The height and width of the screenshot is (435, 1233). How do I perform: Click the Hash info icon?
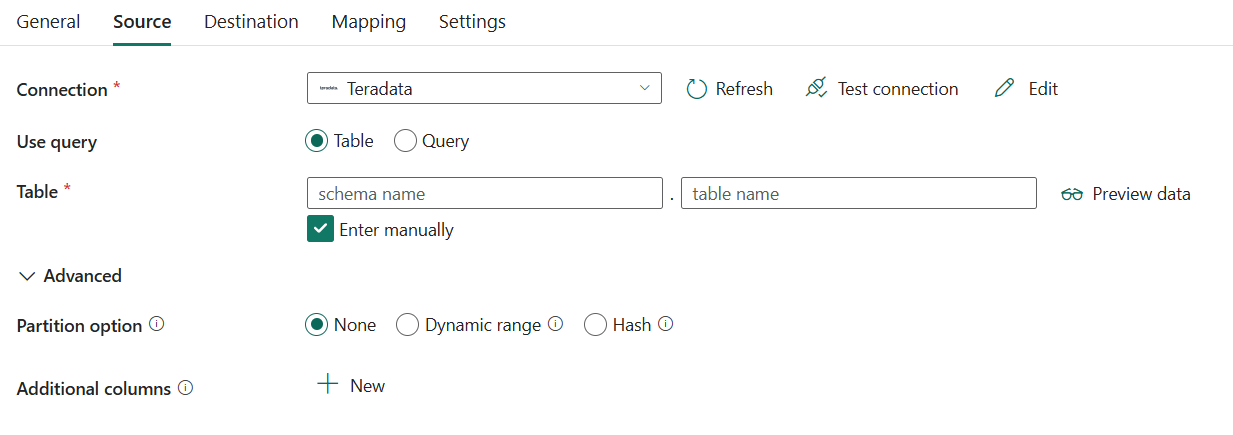pos(665,324)
